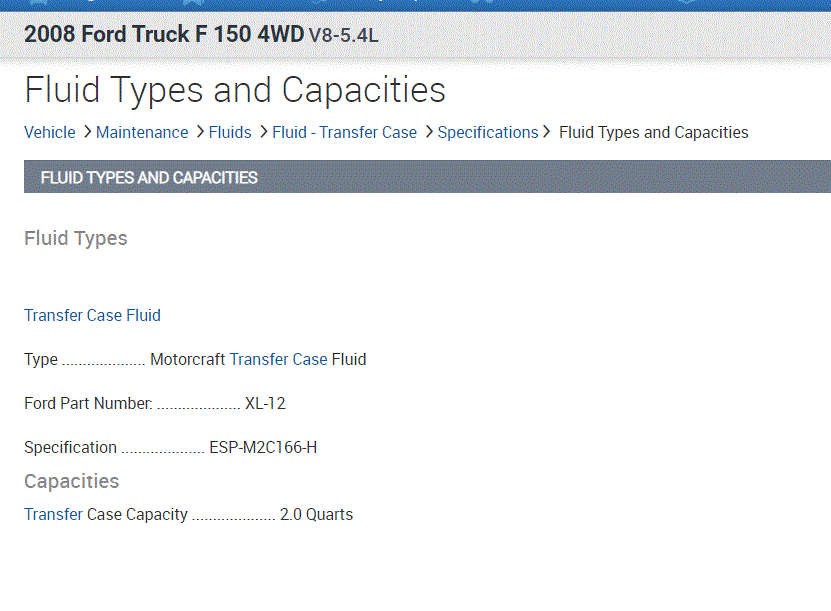Click the ESP-M2C166-H specification value
The image size is (831, 611).
(x=263, y=447)
